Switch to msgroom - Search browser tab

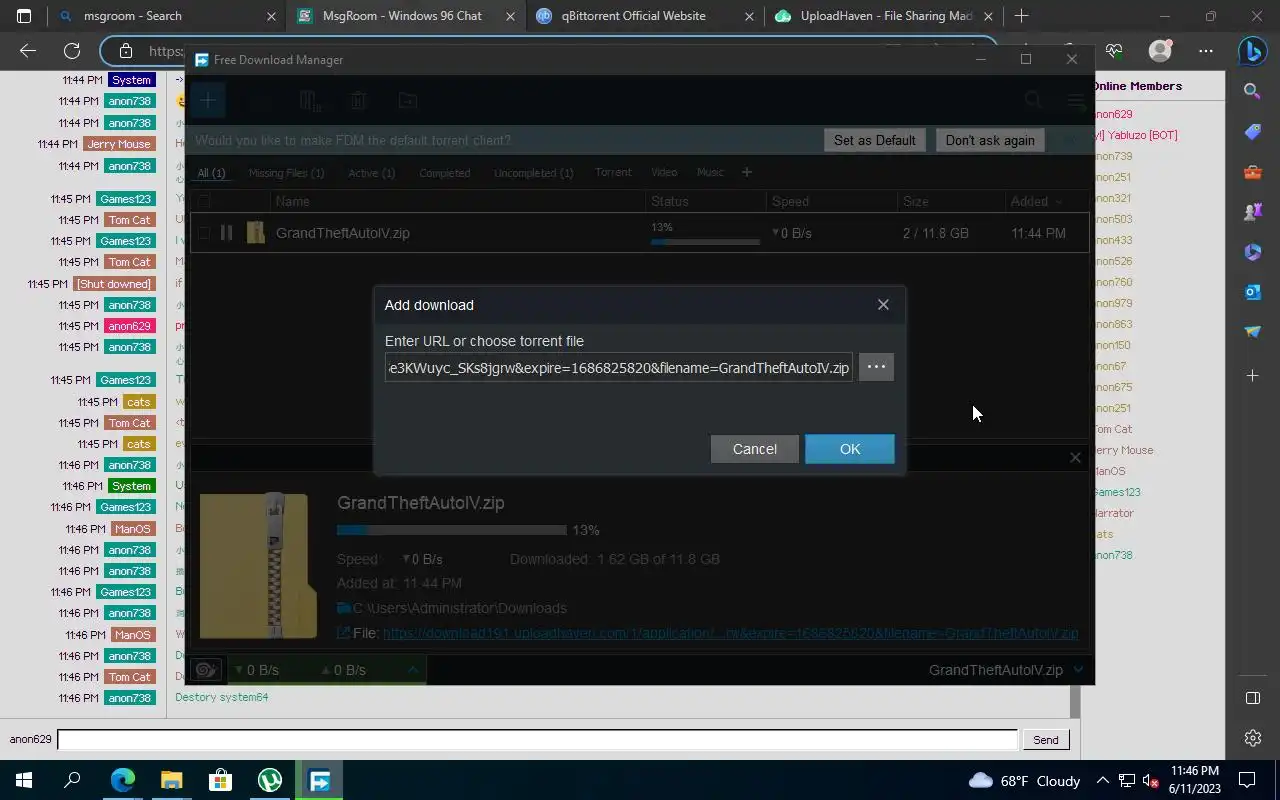168,16
